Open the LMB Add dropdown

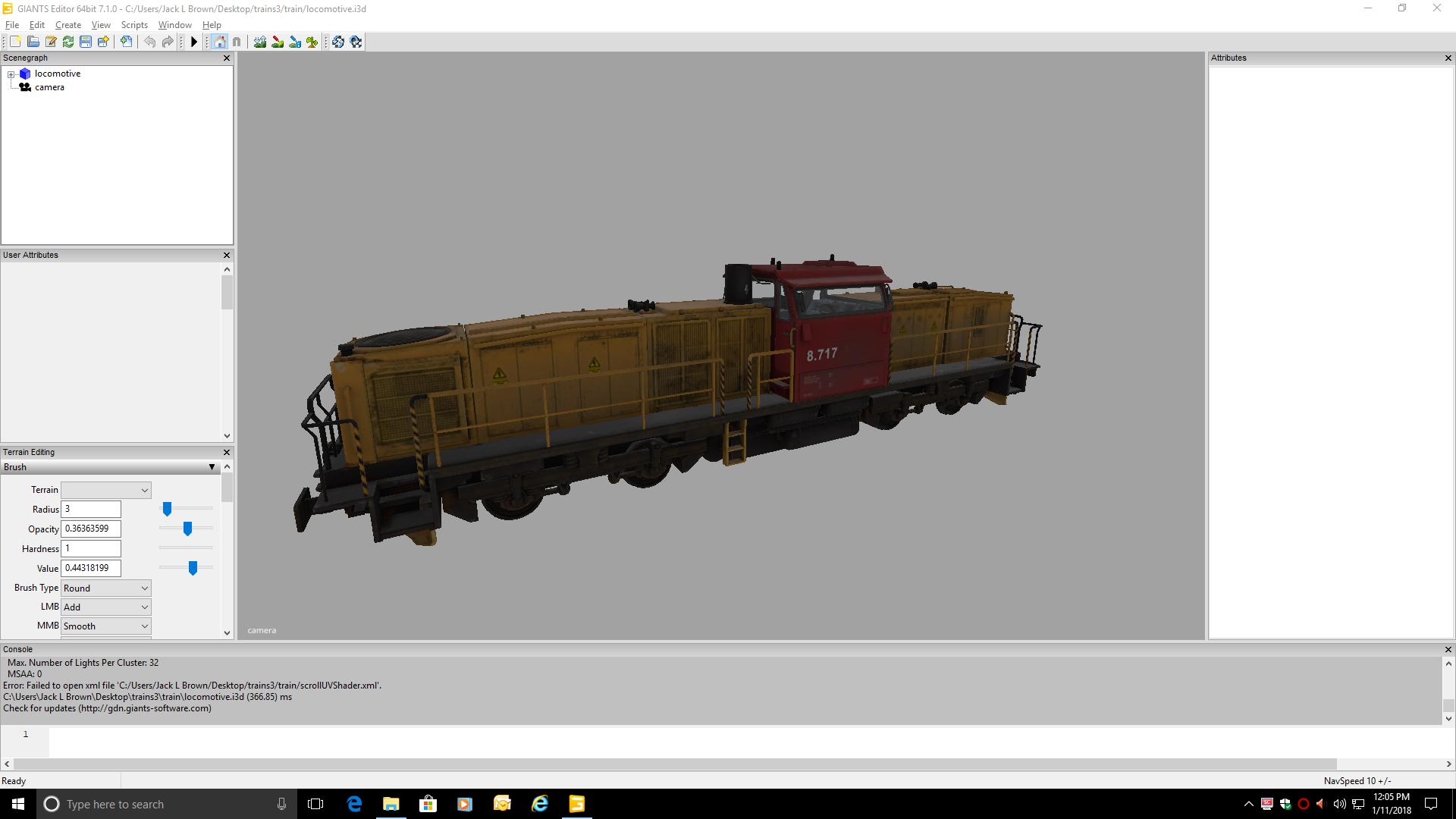(105, 607)
